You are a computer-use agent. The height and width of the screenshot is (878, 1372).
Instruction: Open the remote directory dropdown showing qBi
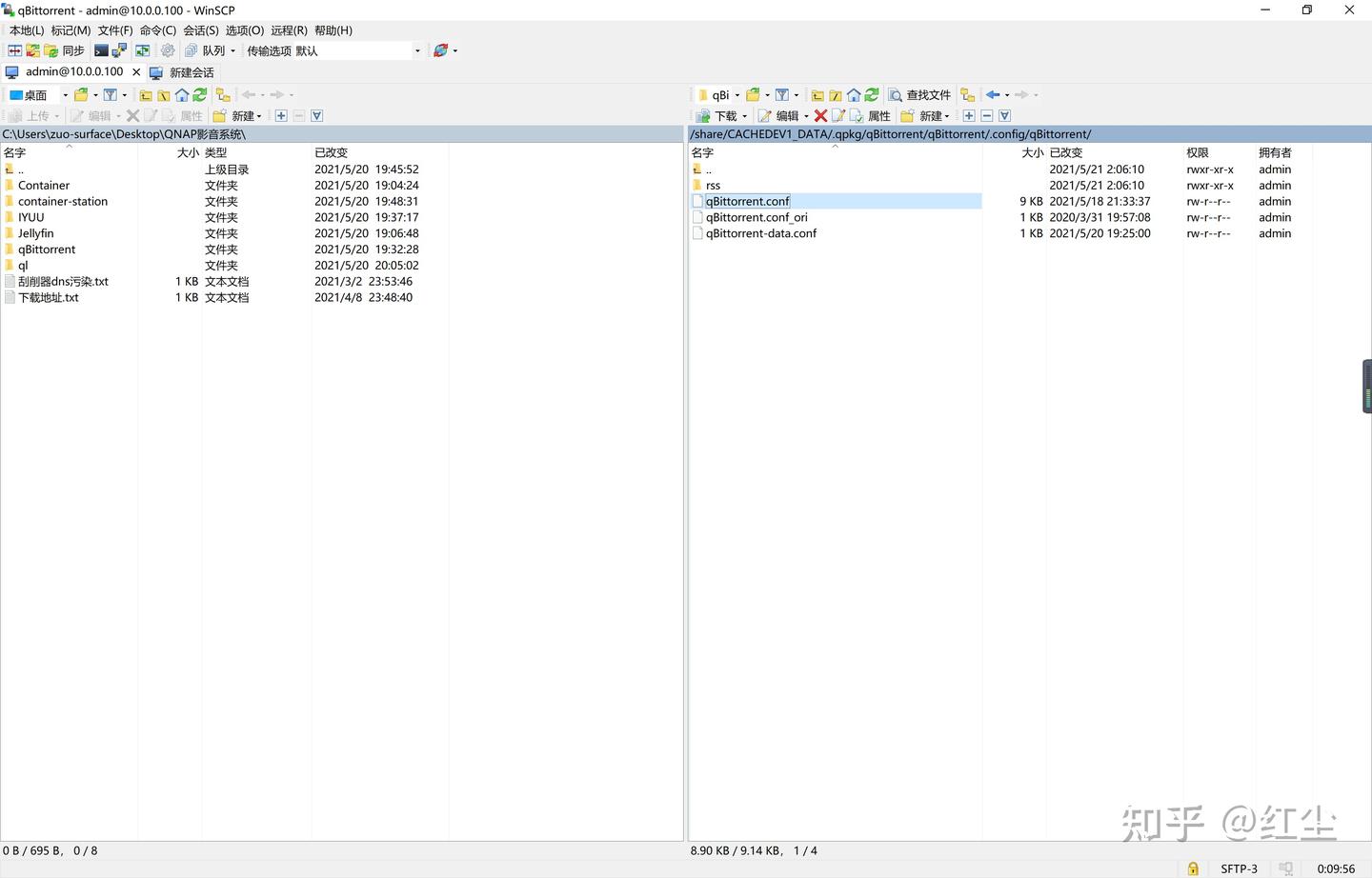[x=718, y=94]
